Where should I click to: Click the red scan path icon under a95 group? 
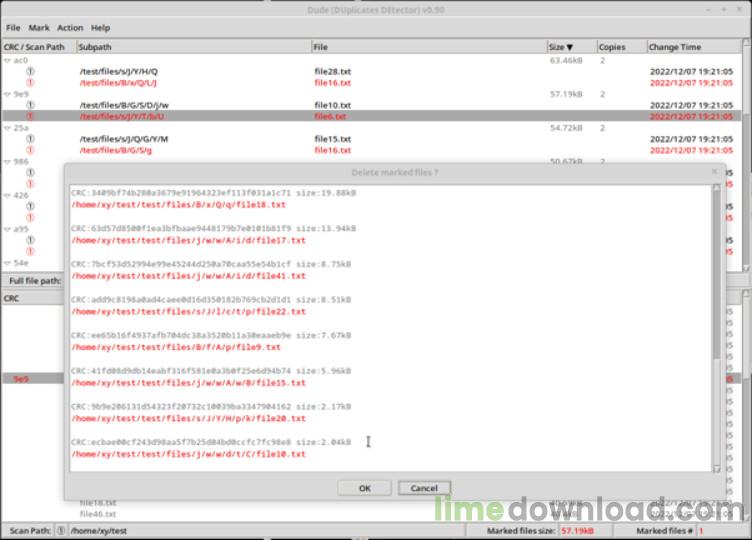[30, 251]
